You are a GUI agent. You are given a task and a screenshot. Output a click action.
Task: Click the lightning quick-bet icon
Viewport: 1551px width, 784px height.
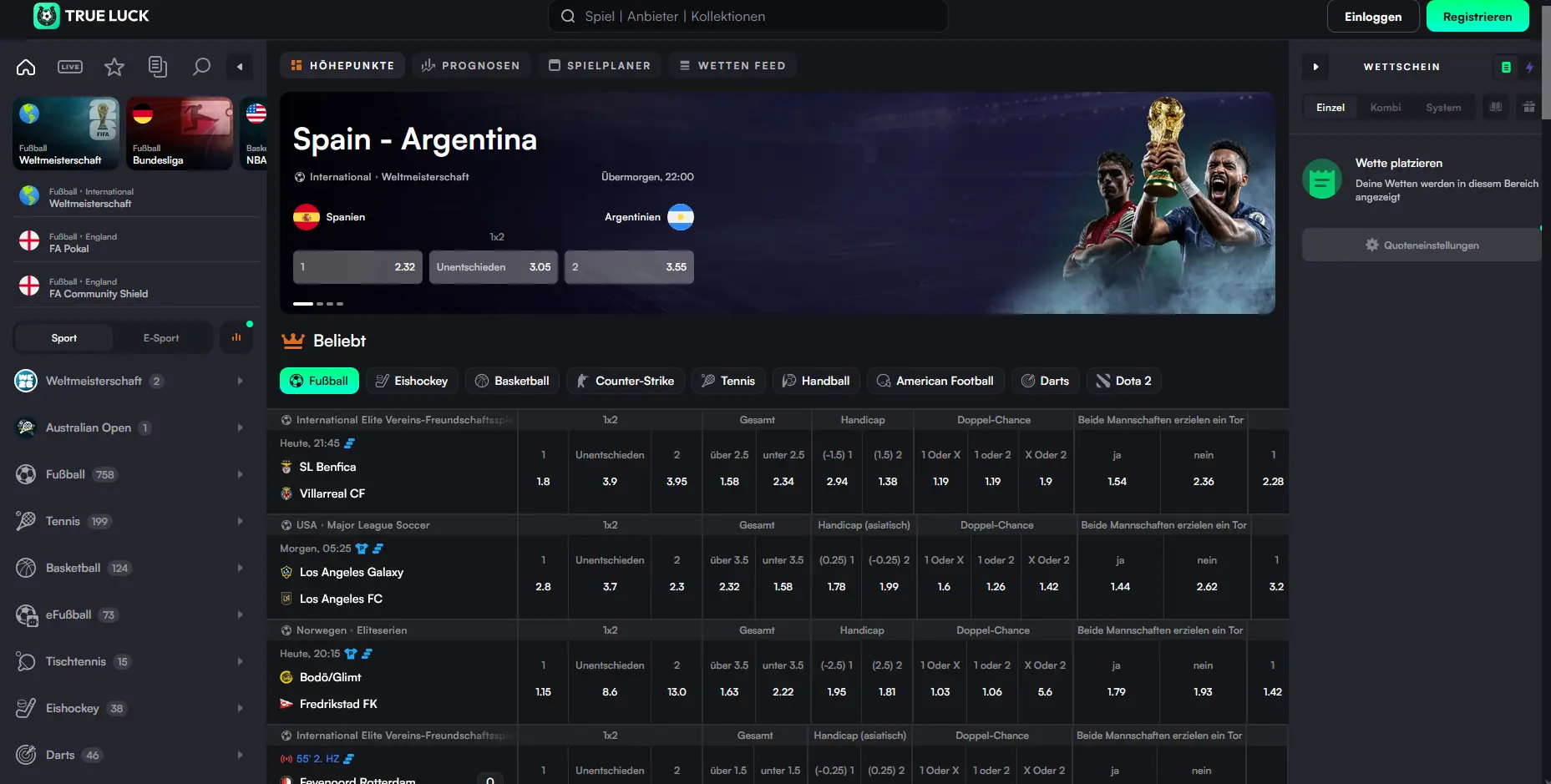point(1529,67)
